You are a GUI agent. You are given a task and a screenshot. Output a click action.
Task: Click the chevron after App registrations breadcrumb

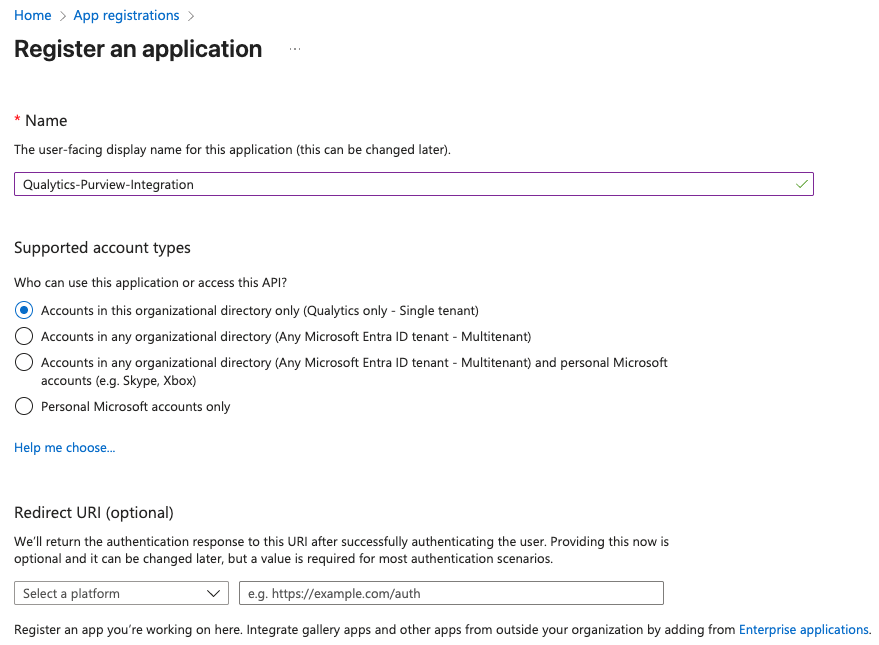pos(192,15)
